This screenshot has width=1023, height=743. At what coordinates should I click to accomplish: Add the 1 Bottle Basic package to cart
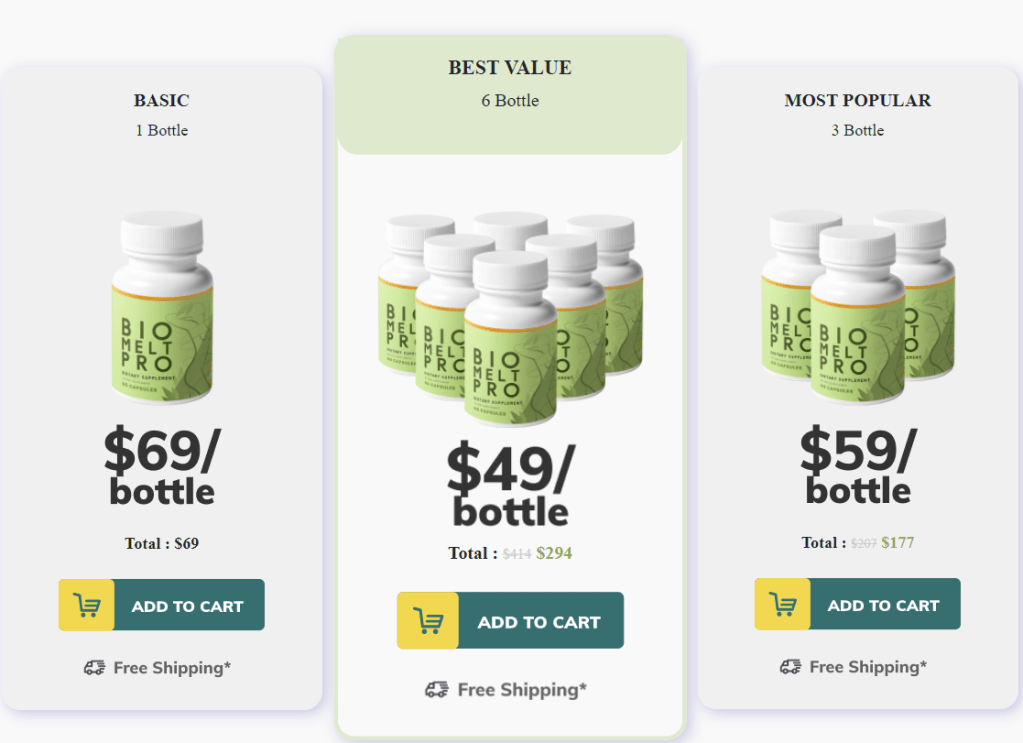point(187,605)
